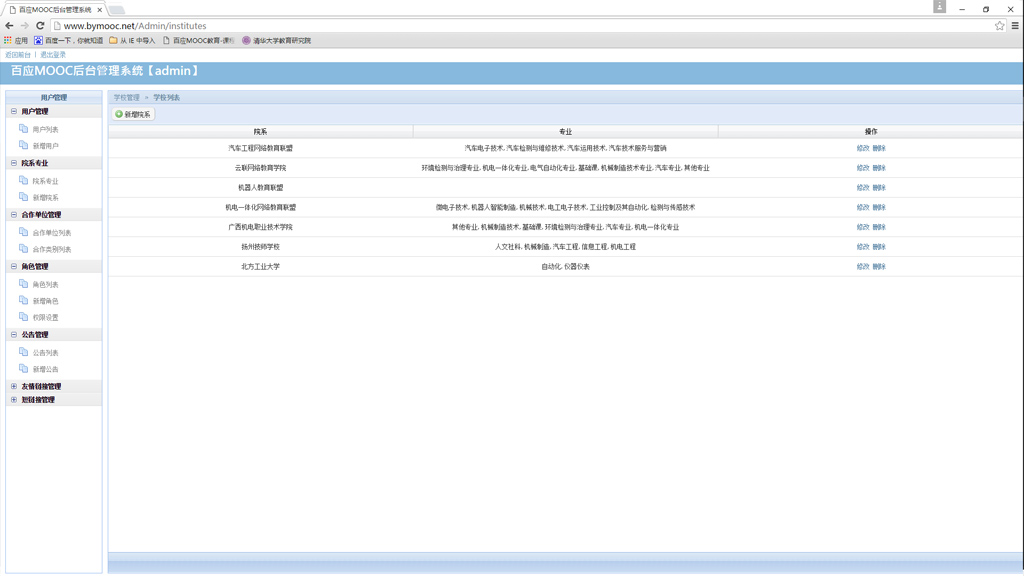This screenshot has height=576, width=1024.
Task: Bookmark this page with the star icon
Action: coord(999,26)
